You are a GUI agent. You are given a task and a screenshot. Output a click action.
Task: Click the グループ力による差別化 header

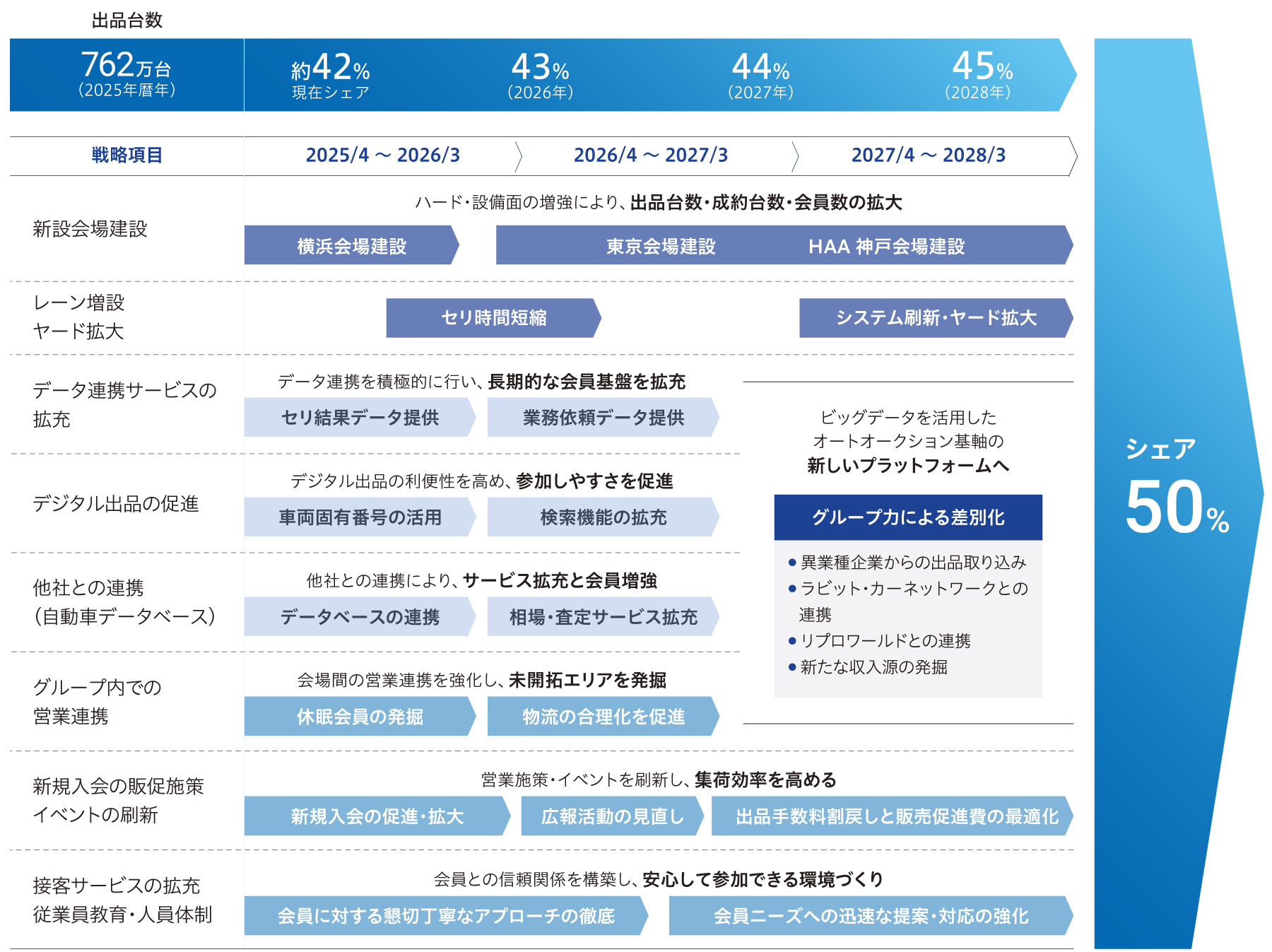[908, 517]
